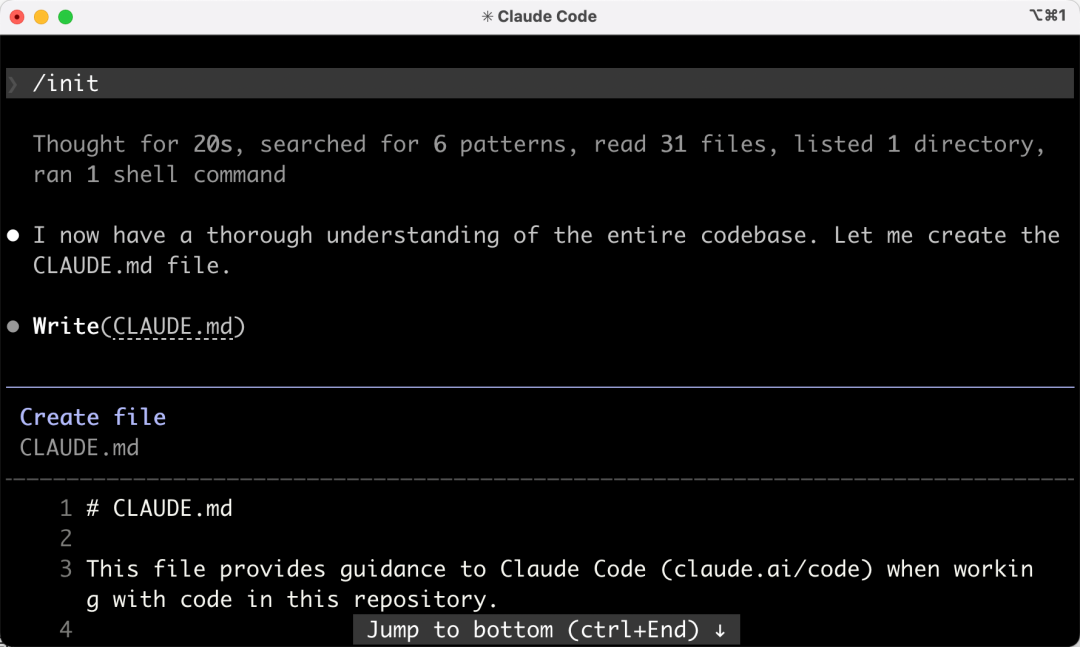The width and height of the screenshot is (1080, 647).
Task: Click the Claude Code window title text
Action: [x=547, y=17]
